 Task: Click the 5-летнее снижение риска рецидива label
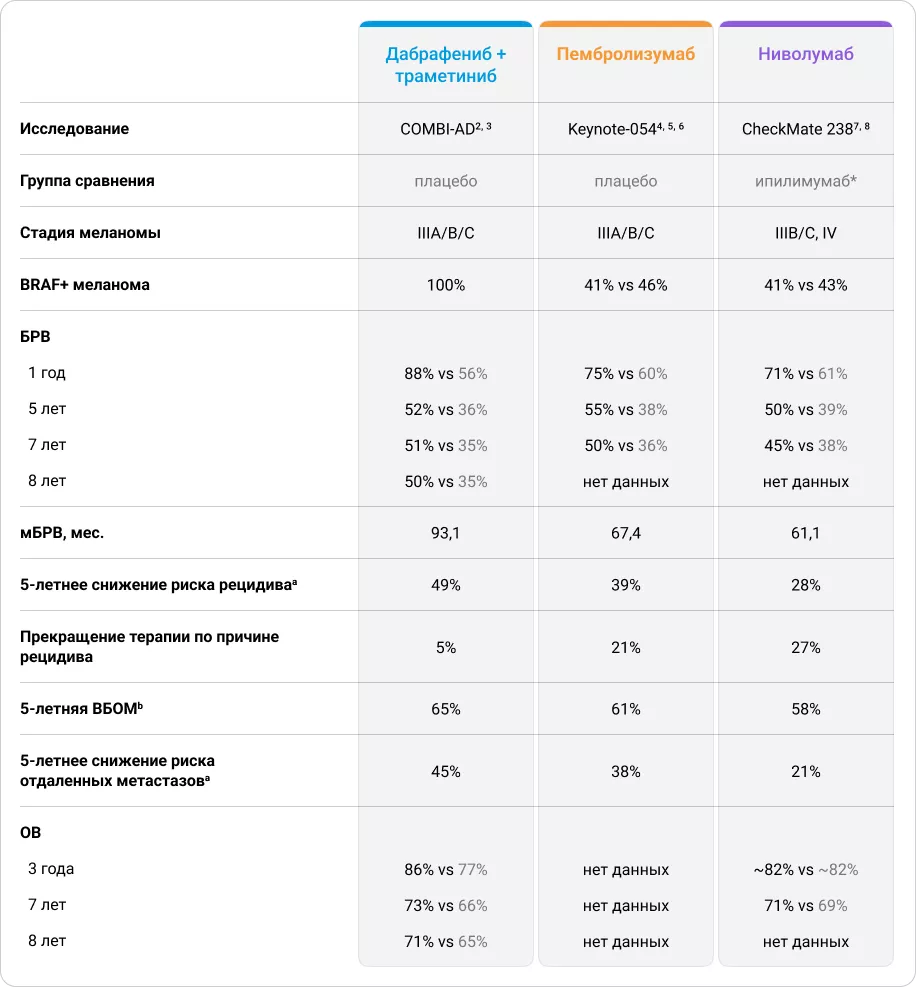click(x=159, y=585)
